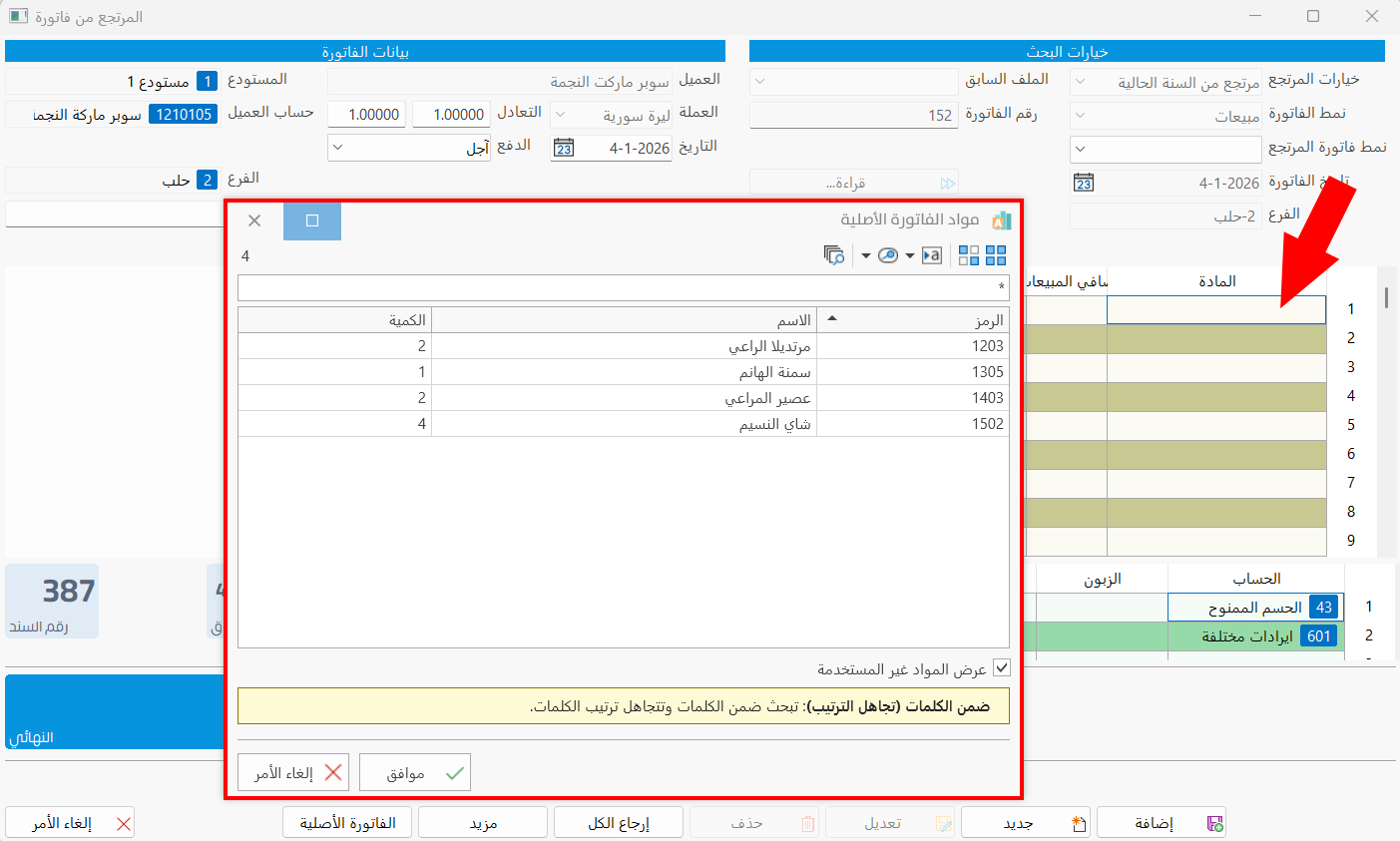Switch to the partial grid view icon
This screenshot has height=841, width=1400.
coord(968,255)
